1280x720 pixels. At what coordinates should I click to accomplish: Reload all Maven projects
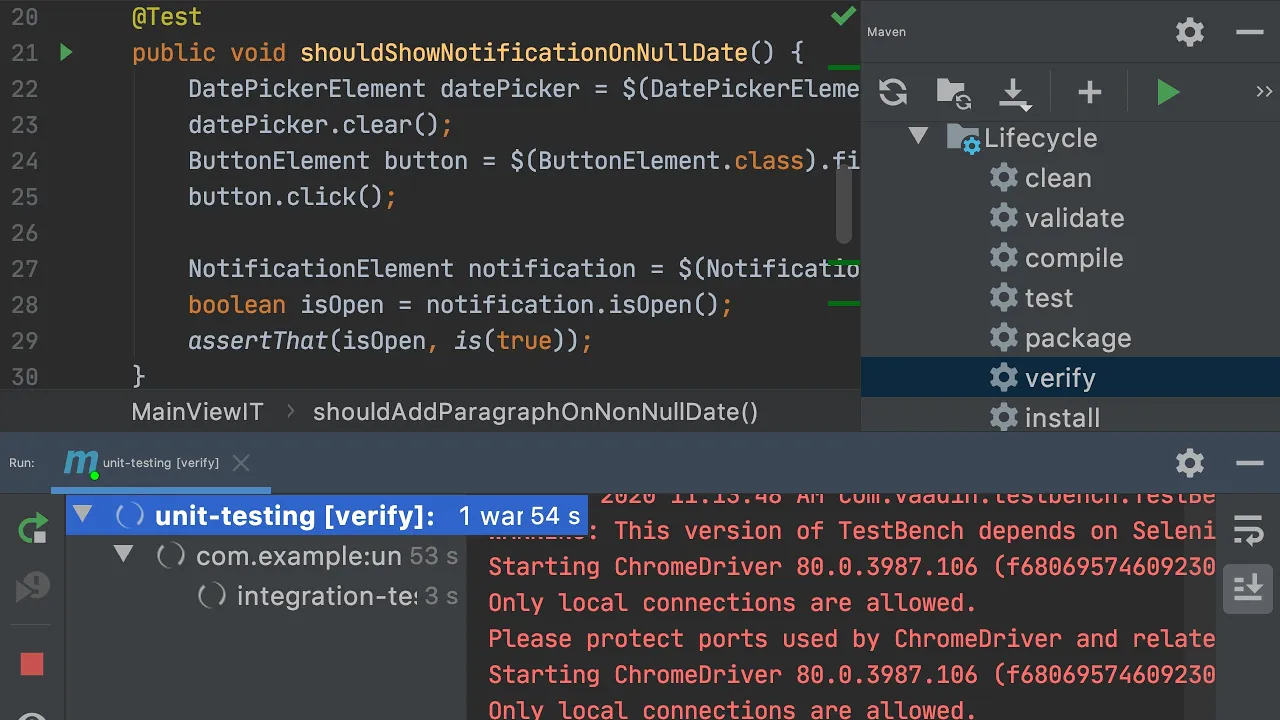point(893,92)
